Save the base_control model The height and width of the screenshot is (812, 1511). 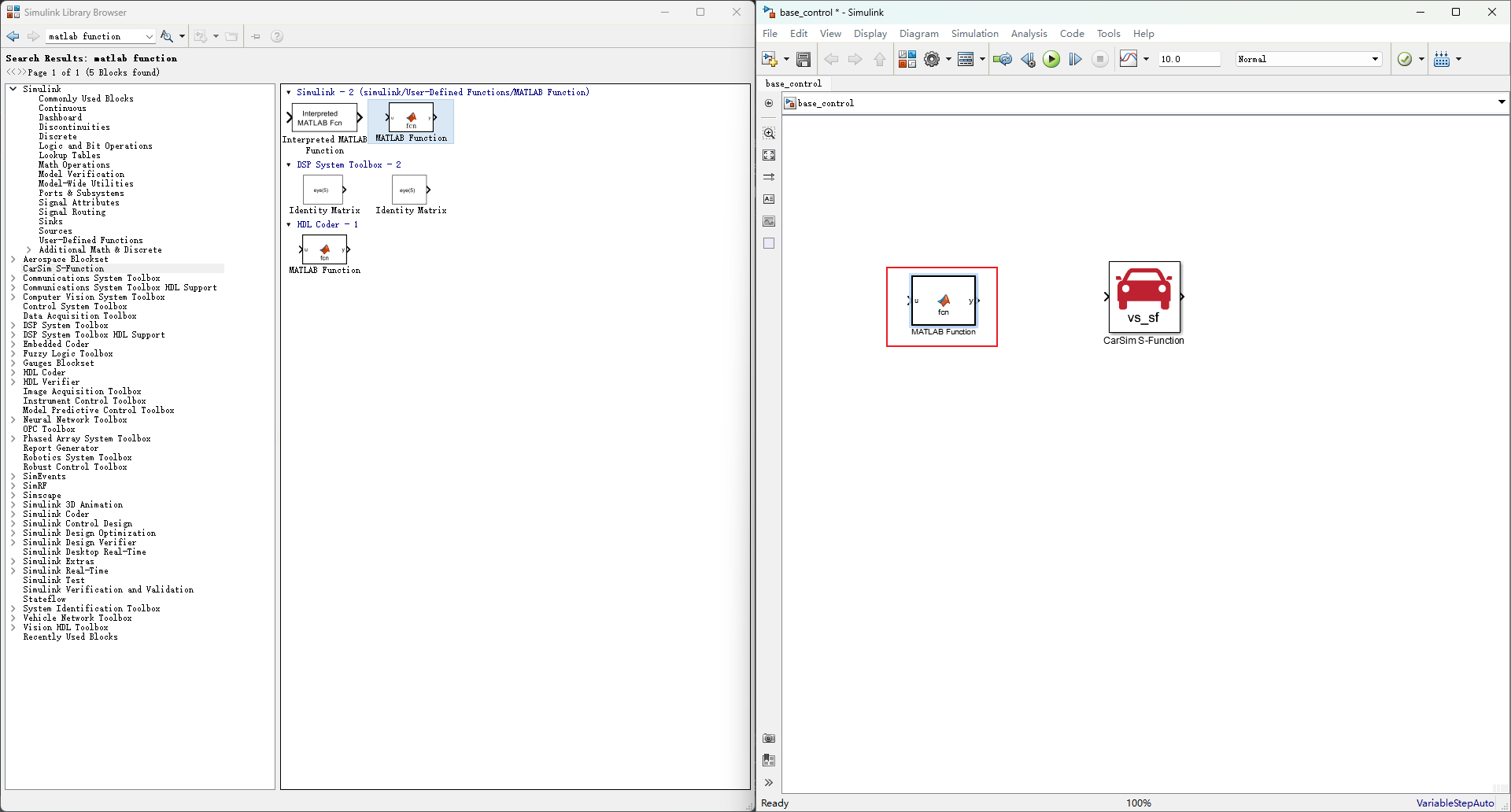click(x=804, y=59)
